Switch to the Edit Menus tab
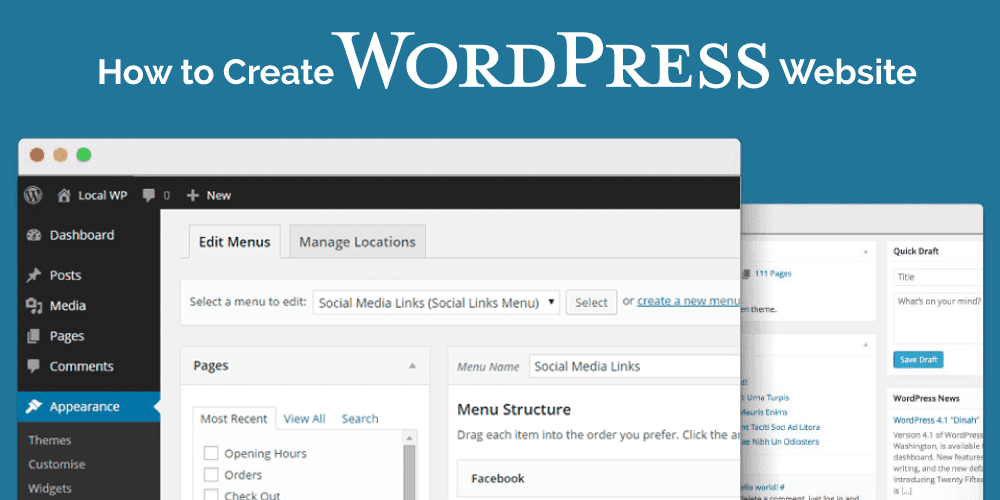Viewport: 1000px width, 500px height. [235, 242]
